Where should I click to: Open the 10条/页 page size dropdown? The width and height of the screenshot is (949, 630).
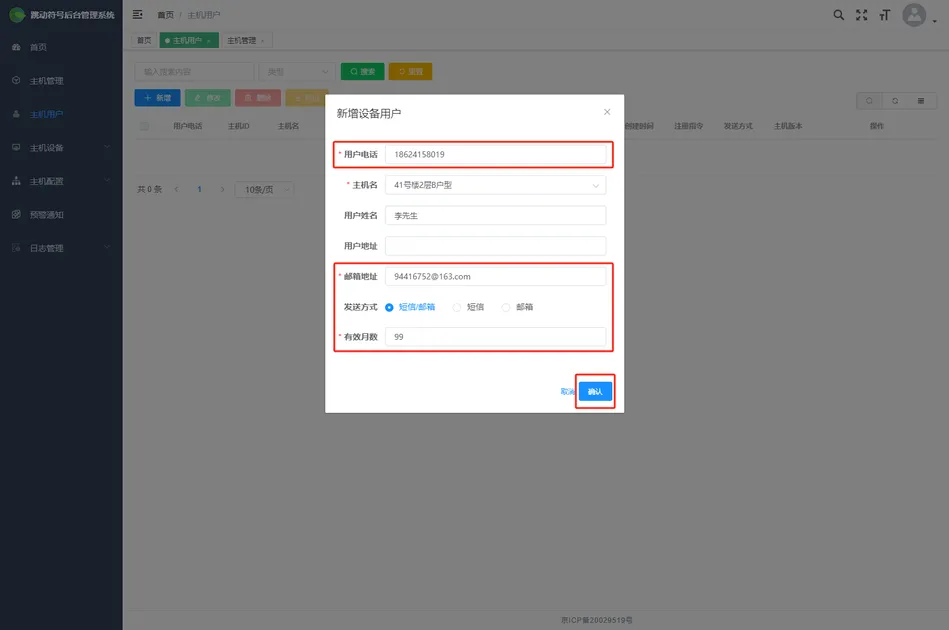tap(264, 189)
